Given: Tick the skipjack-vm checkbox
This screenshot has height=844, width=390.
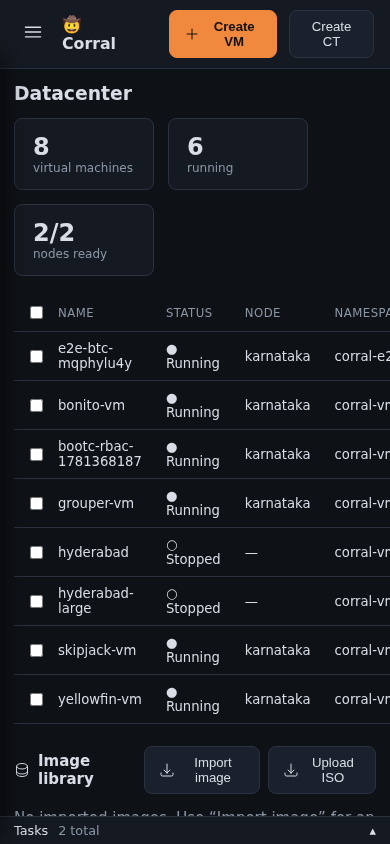Looking at the screenshot, I should click(x=37, y=650).
